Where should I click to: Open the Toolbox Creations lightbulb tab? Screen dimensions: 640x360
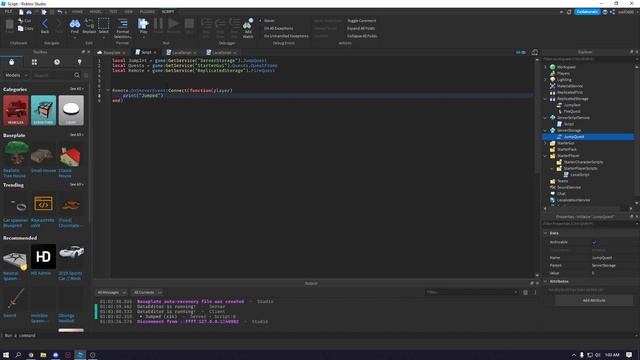click(80, 62)
